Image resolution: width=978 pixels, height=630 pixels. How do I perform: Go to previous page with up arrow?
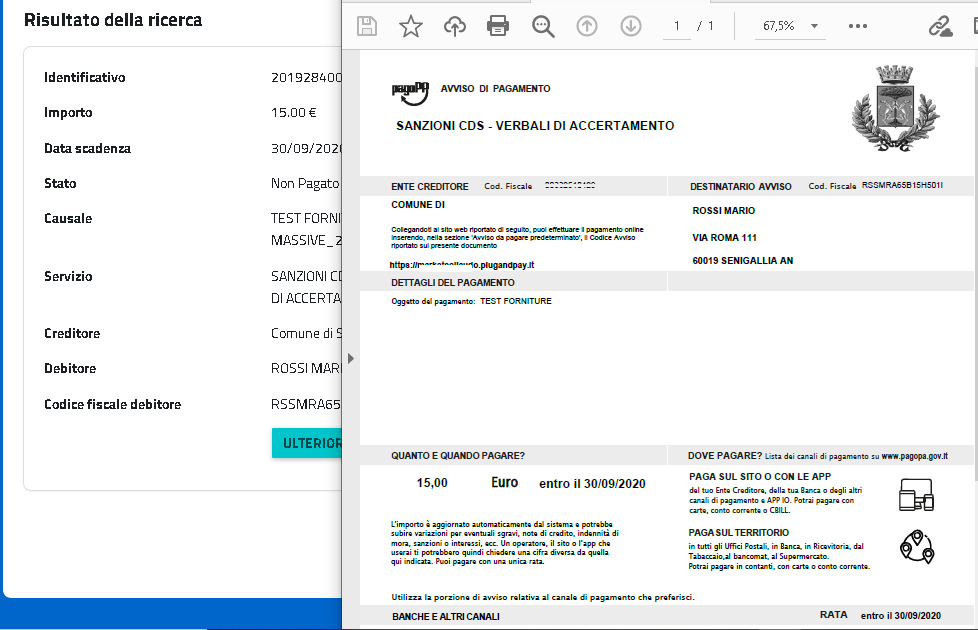tap(587, 26)
